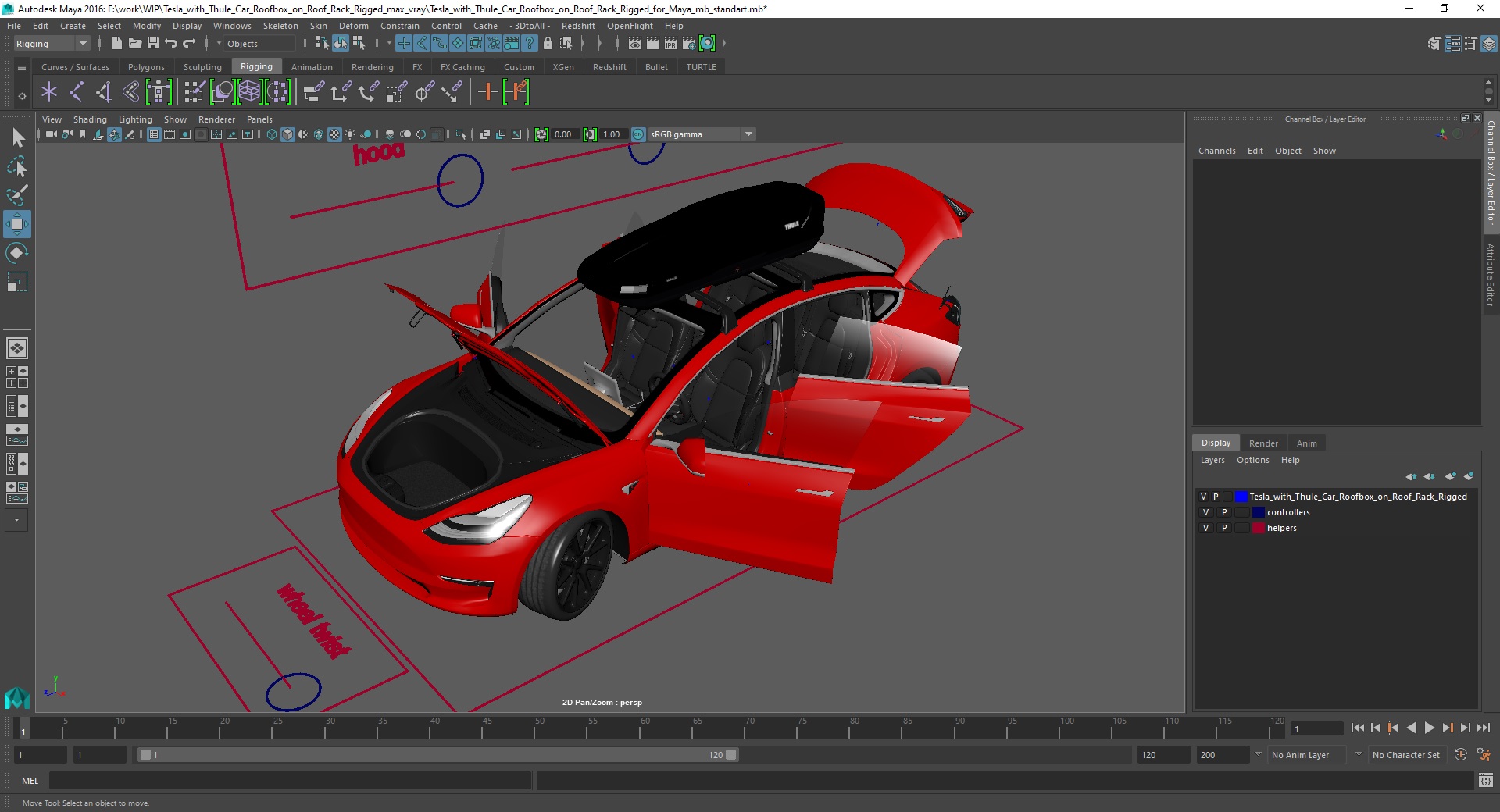Click the Render current frame clapper icon
This screenshot has height=812, width=1500.
click(x=653, y=44)
